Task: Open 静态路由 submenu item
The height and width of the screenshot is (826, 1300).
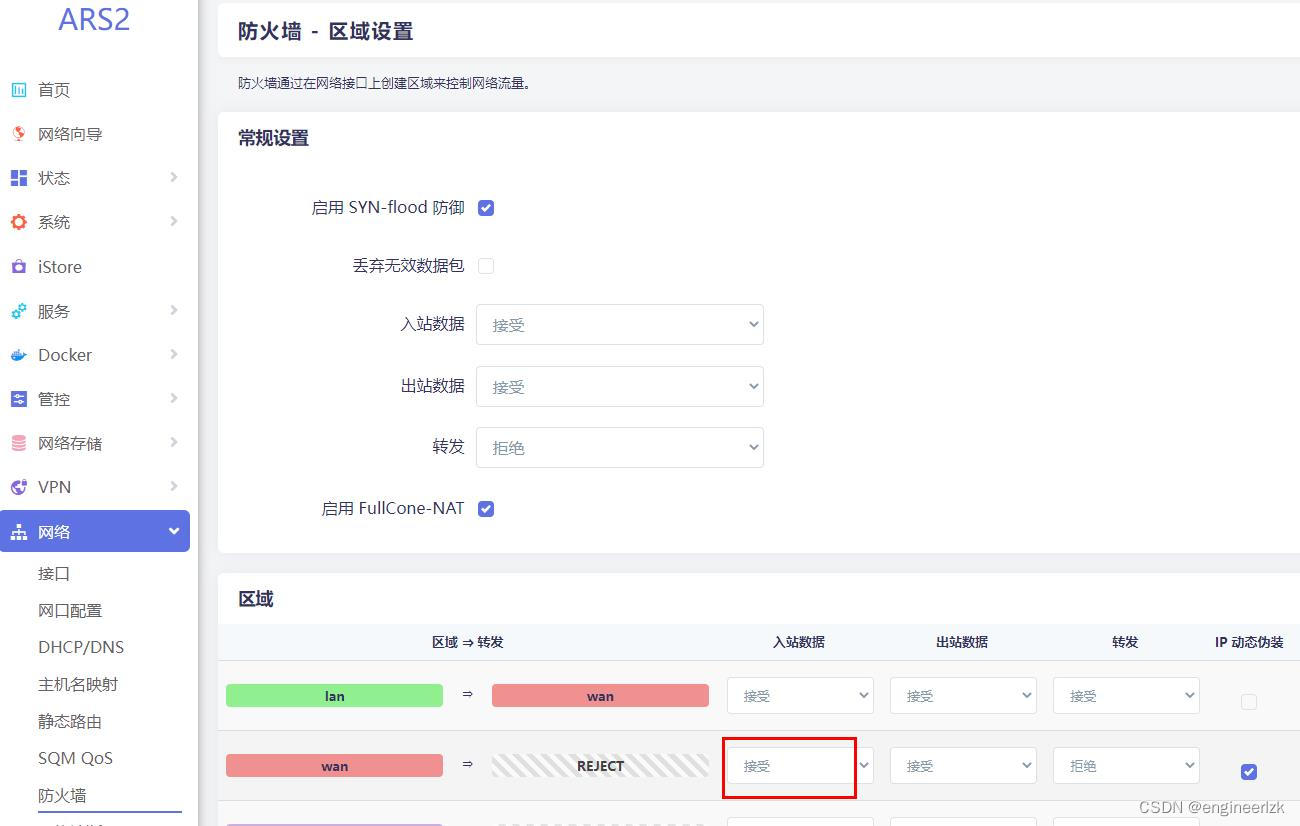Action: [x=70, y=722]
